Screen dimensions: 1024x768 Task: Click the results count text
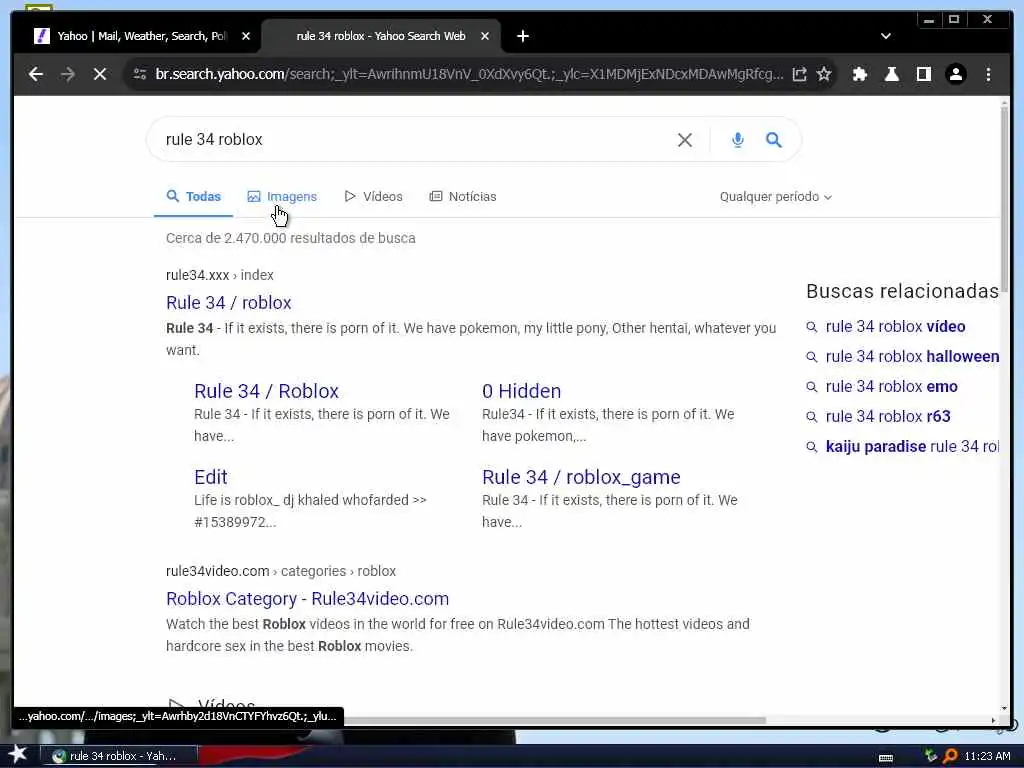coord(291,238)
